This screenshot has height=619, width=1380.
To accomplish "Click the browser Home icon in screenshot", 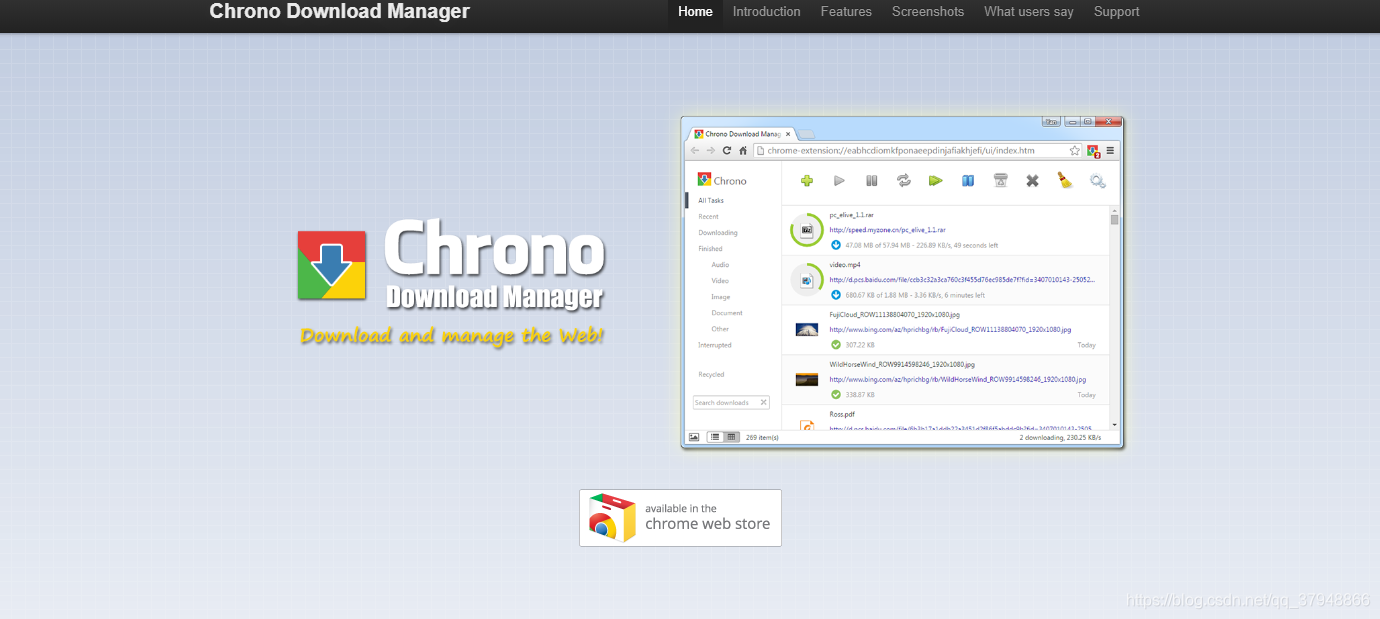I will (743, 151).
